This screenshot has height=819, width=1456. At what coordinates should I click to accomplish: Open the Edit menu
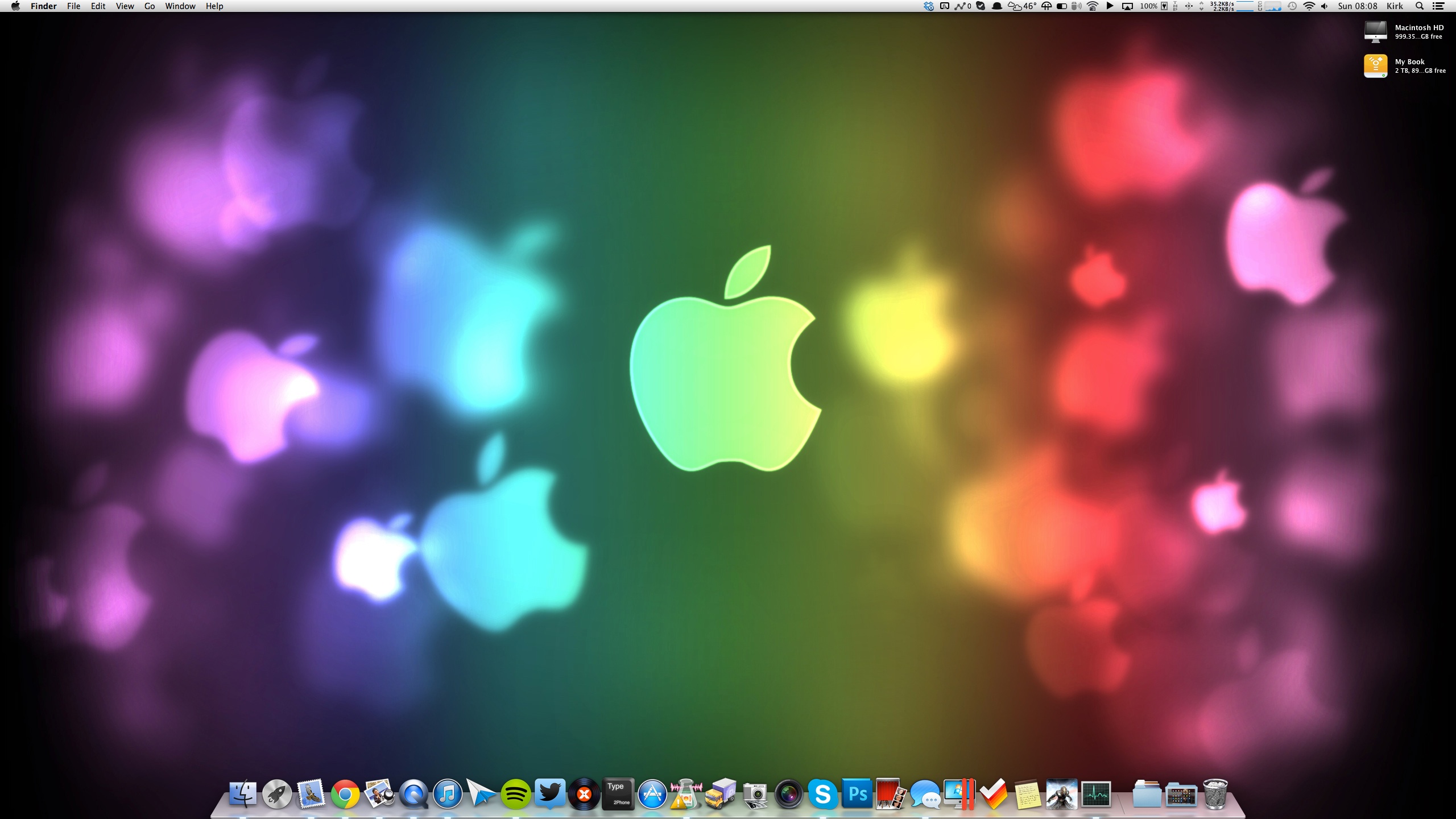tap(98, 6)
